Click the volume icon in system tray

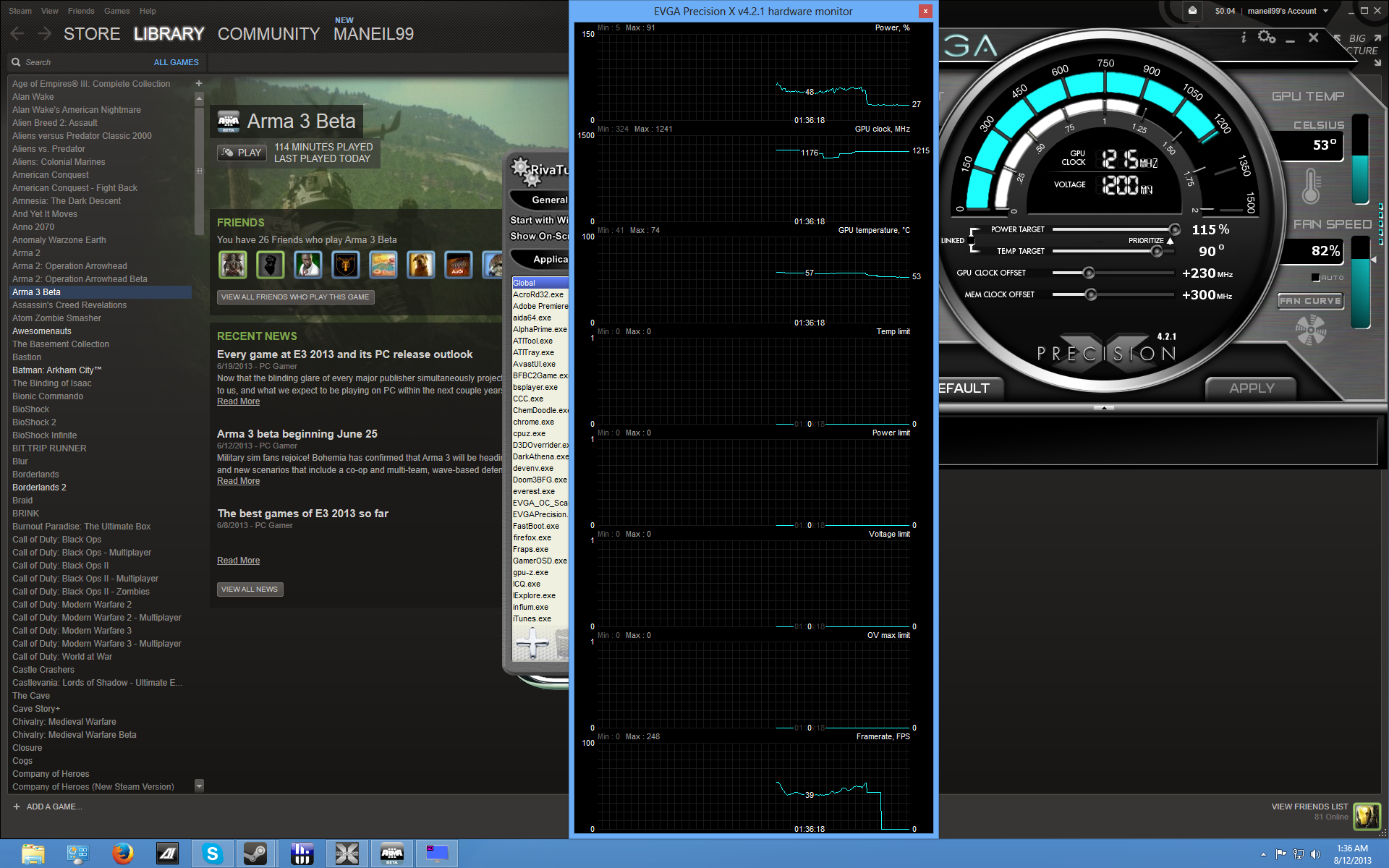click(x=1316, y=854)
